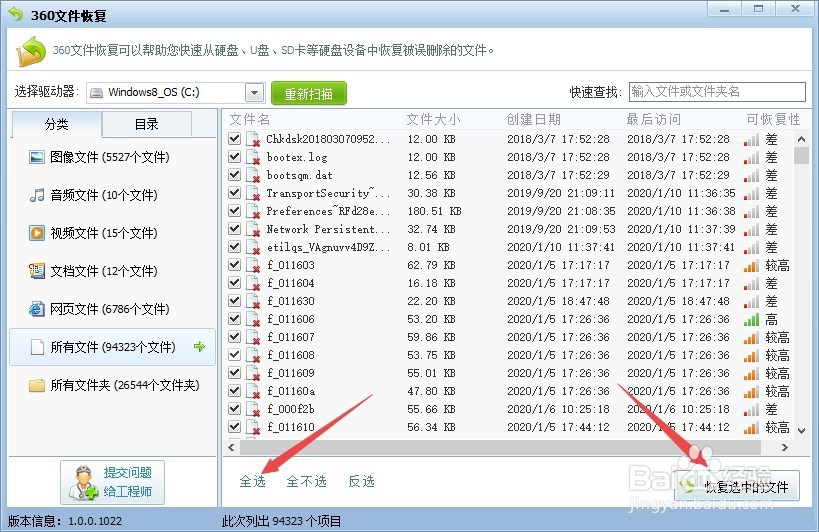Click the 恢复选中的文件 button

[736, 486]
